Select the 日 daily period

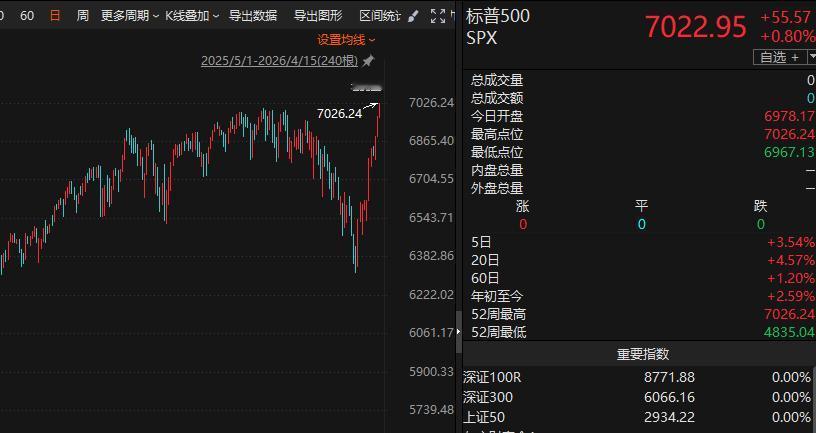55,16
